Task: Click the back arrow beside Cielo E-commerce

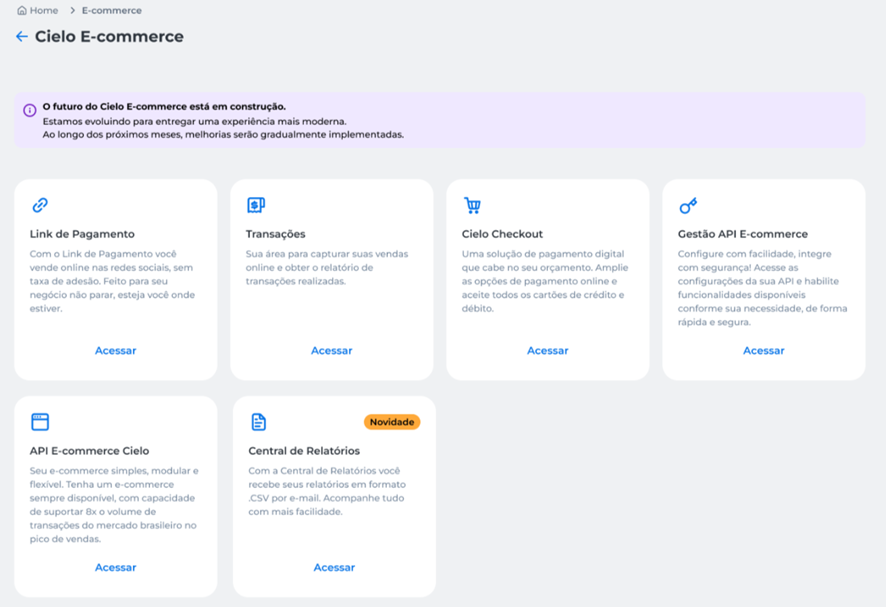Action: (21, 37)
